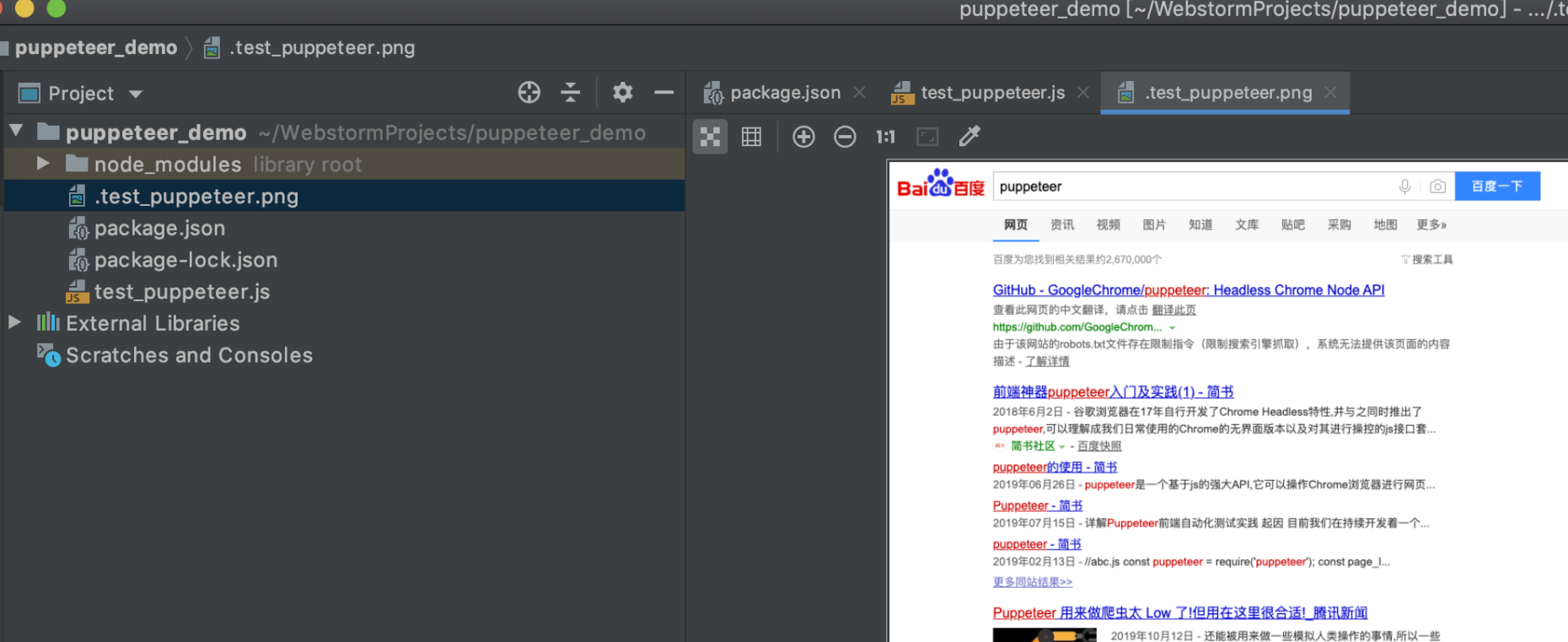
Task: Switch to the test_puppeteer.js tab
Action: pos(992,93)
